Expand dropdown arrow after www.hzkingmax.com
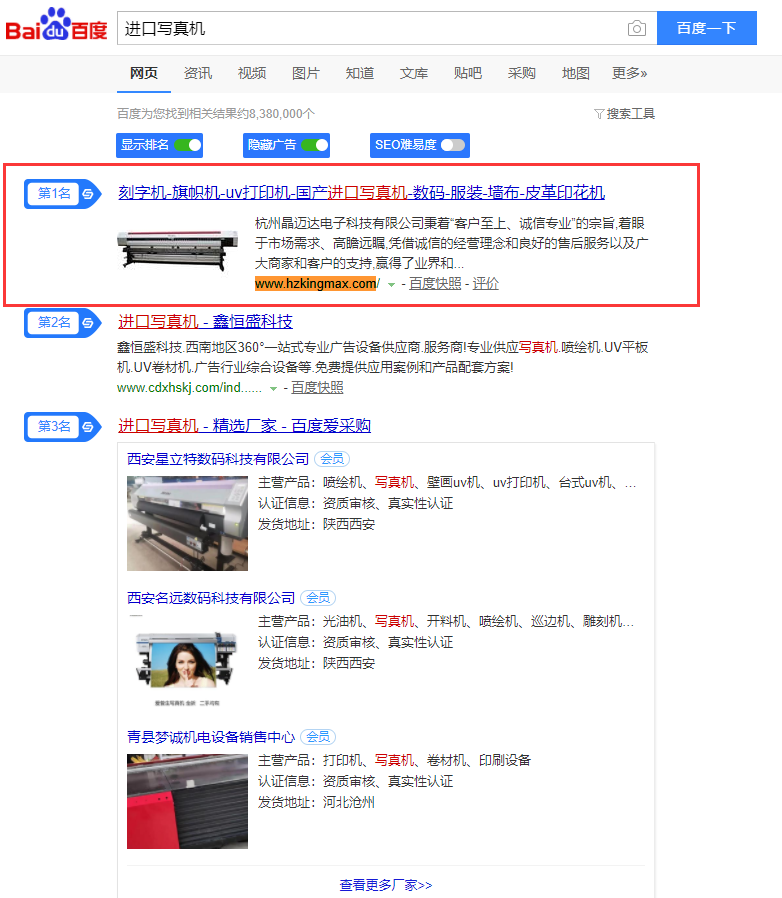Screen dimensions: 782x898 point(391,284)
